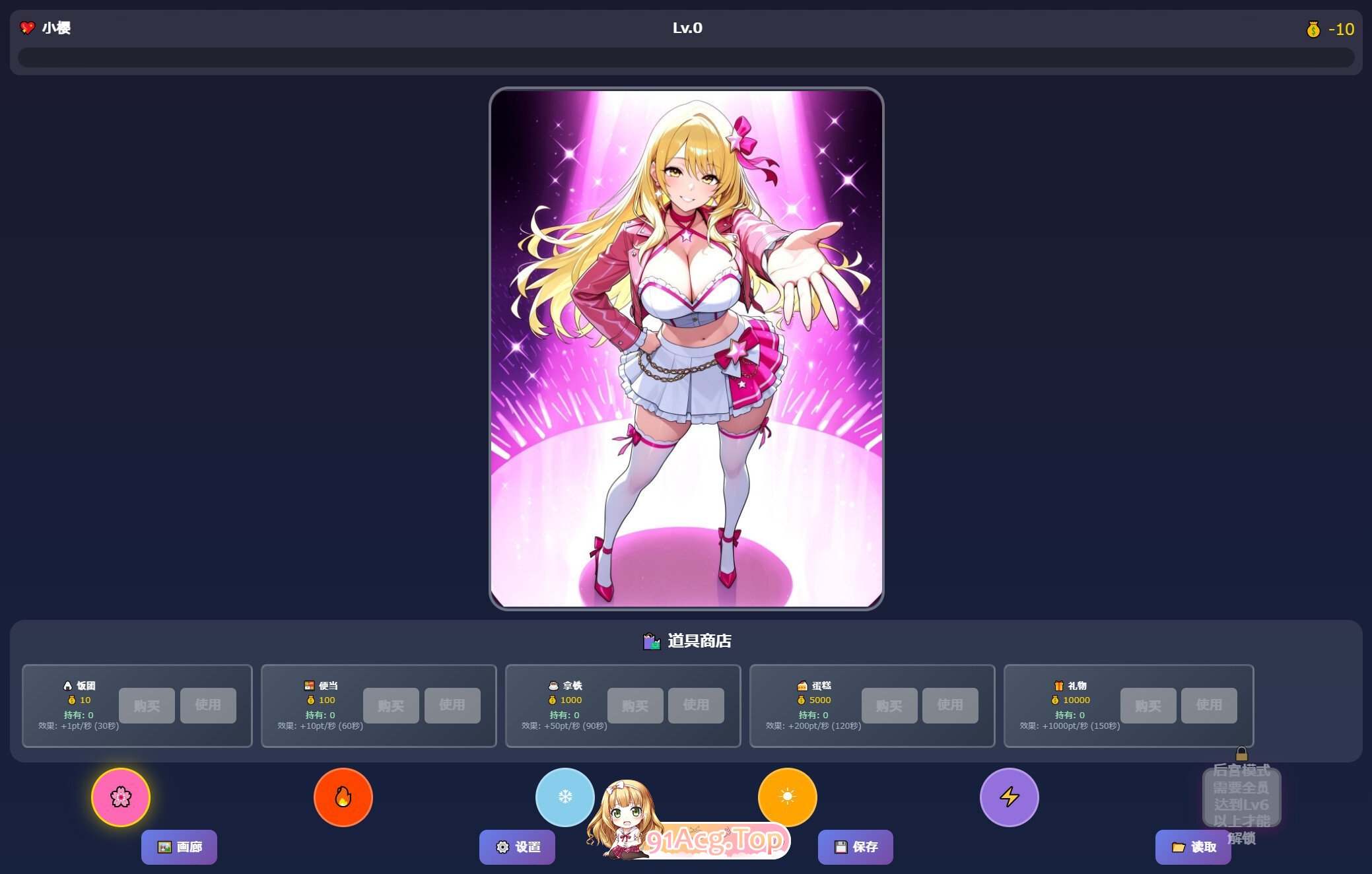Click the heart icon beside 小樱

(x=27, y=28)
